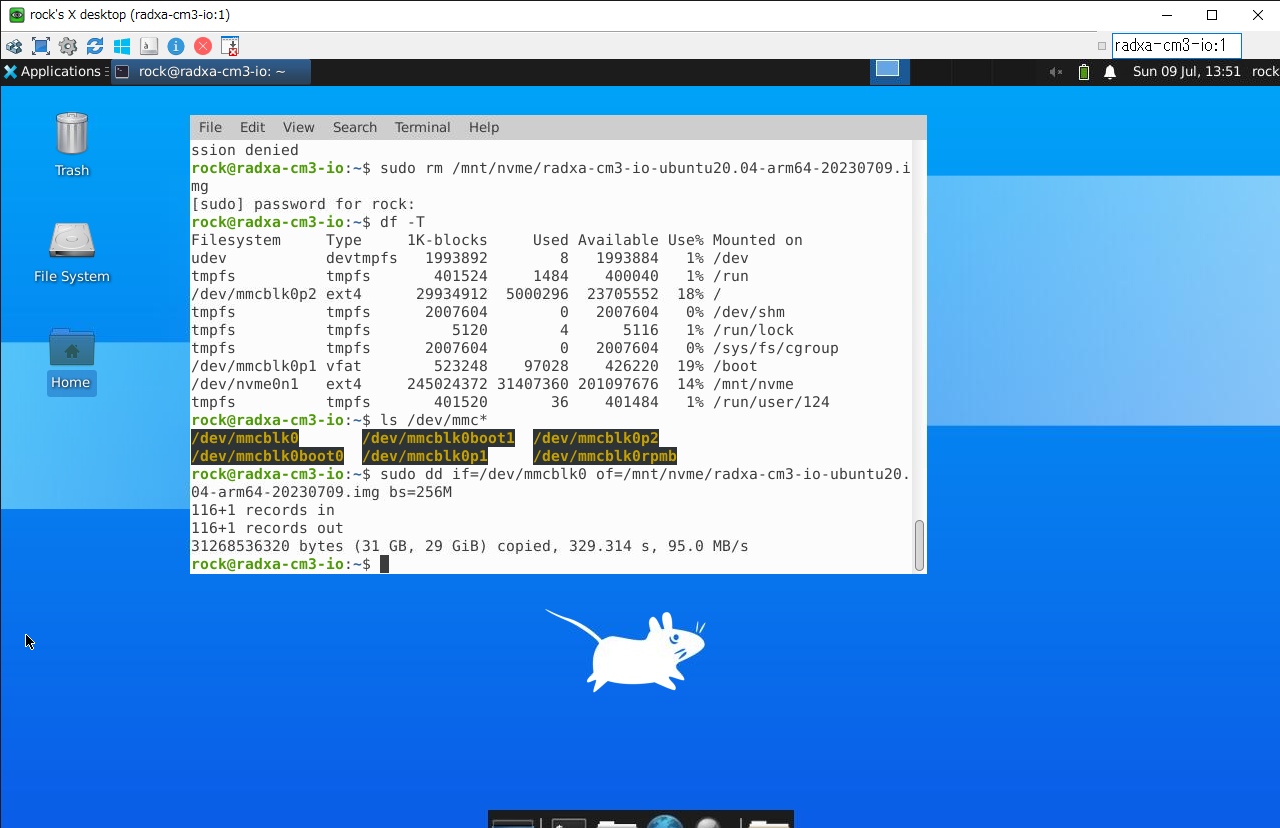Image resolution: width=1280 pixels, height=828 pixels.
Task: Click the radxa-cm3-io:1 address field
Action: tap(1176, 45)
